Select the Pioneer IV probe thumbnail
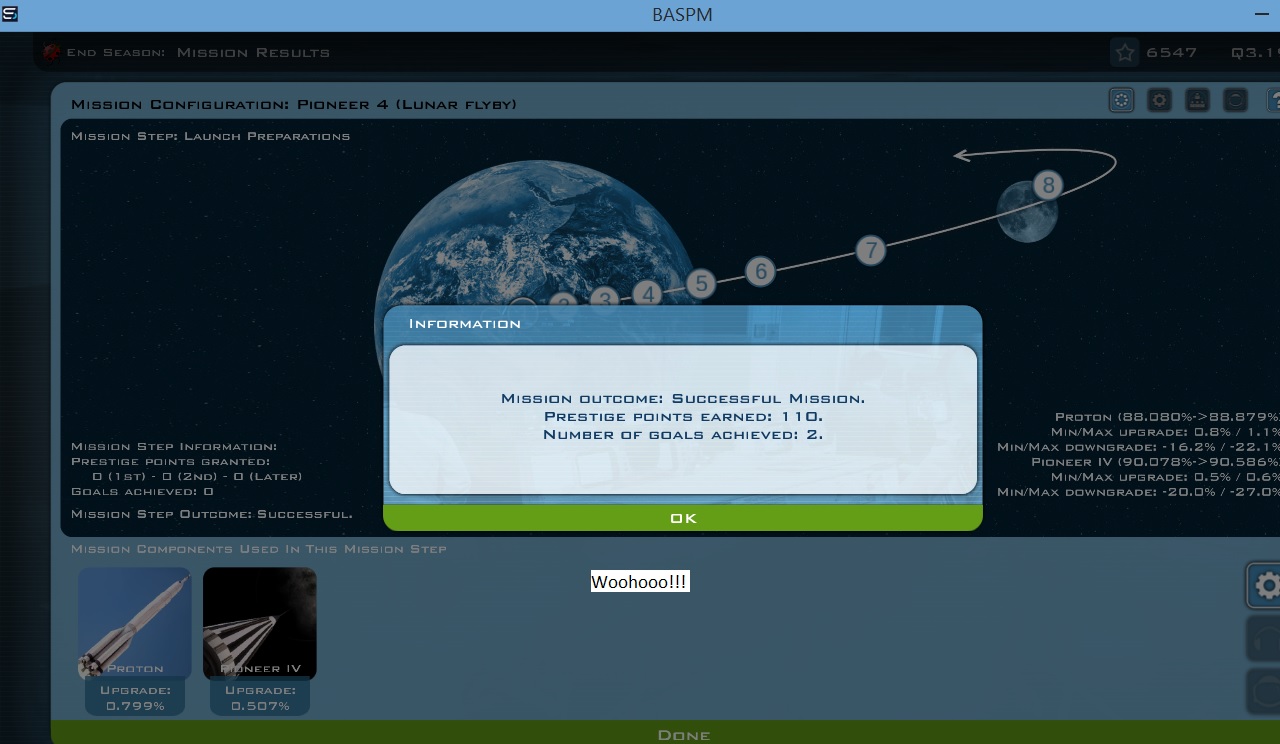The image size is (1280, 744). pyautogui.click(x=260, y=624)
